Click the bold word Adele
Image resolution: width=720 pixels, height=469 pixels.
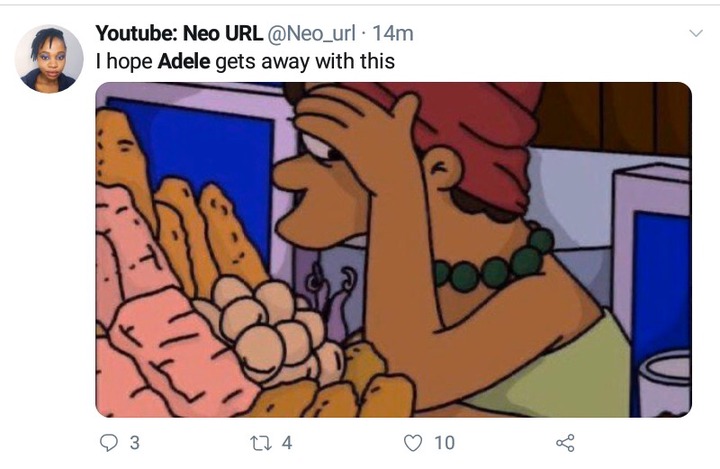(x=183, y=61)
